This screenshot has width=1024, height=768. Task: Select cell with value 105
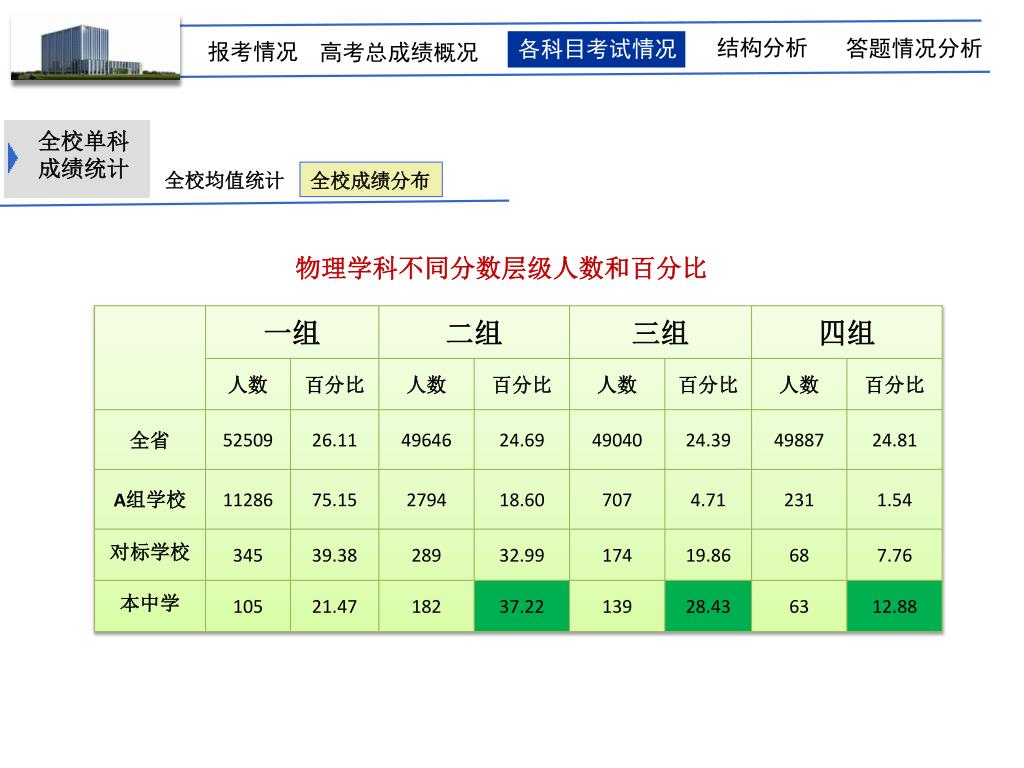(248, 606)
